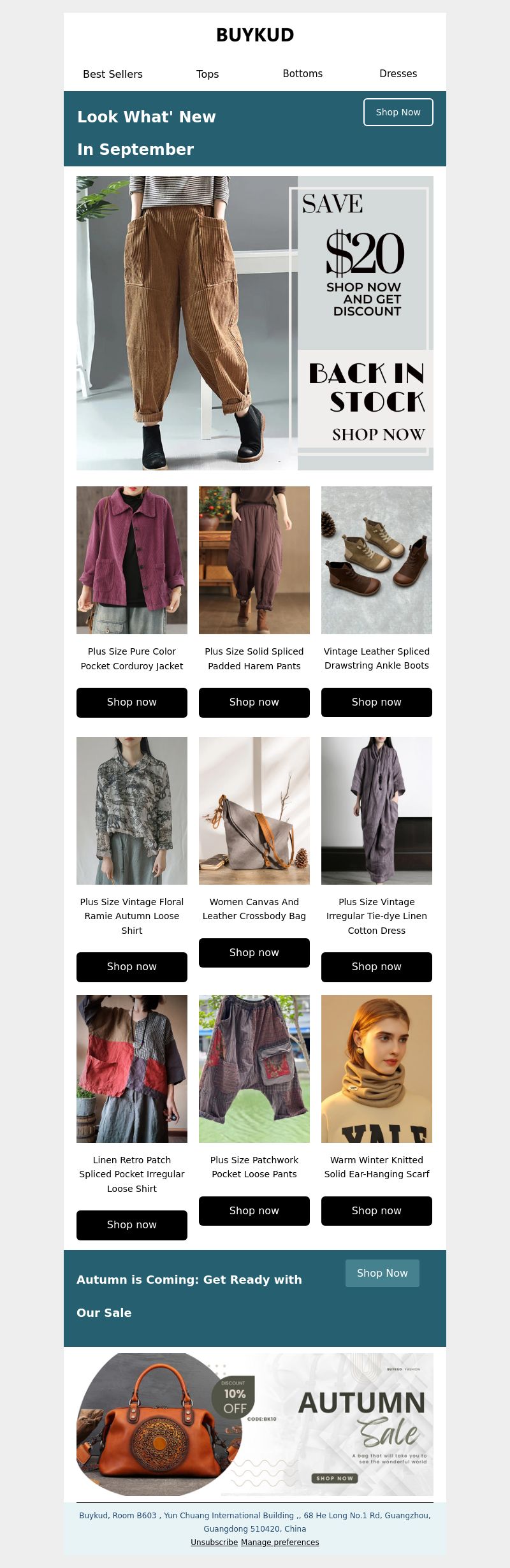View the purple Corduroy Jacket image
Image resolution: width=510 pixels, height=1568 pixels.
(132, 560)
